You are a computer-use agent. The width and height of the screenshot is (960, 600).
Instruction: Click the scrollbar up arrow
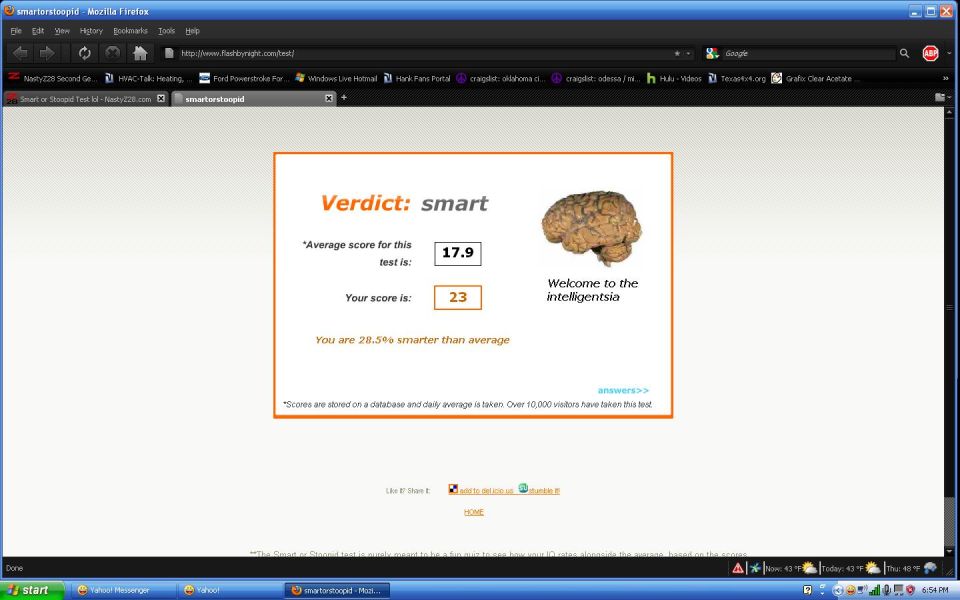click(x=950, y=113)
